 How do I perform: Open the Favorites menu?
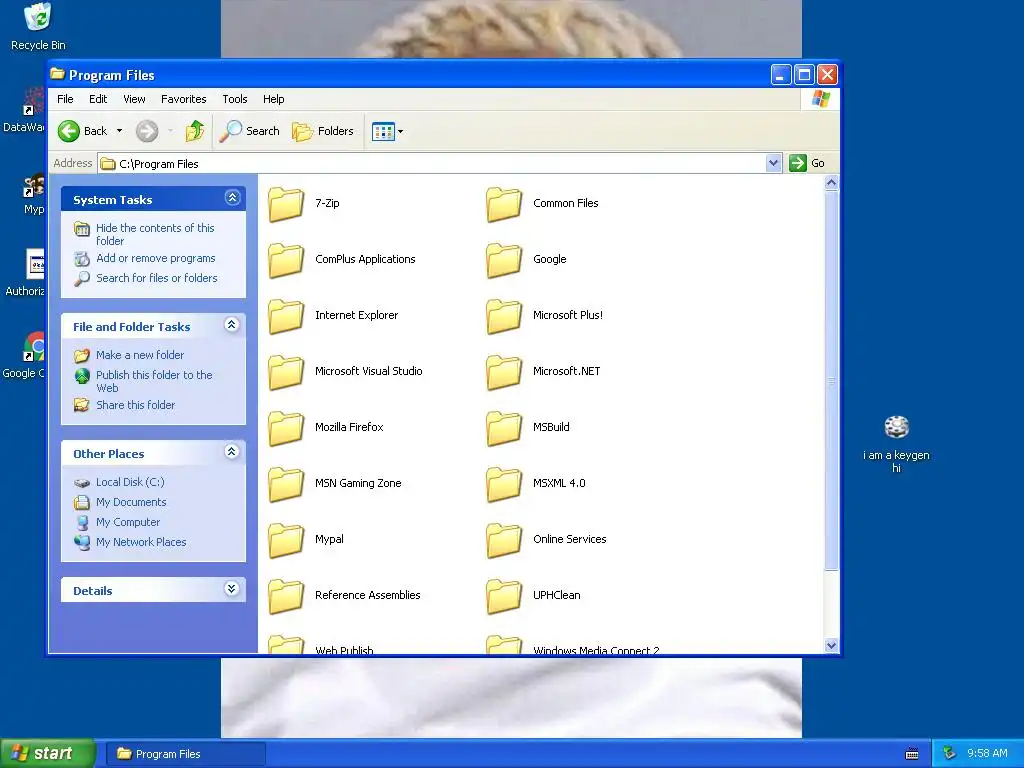pos(184,99)
